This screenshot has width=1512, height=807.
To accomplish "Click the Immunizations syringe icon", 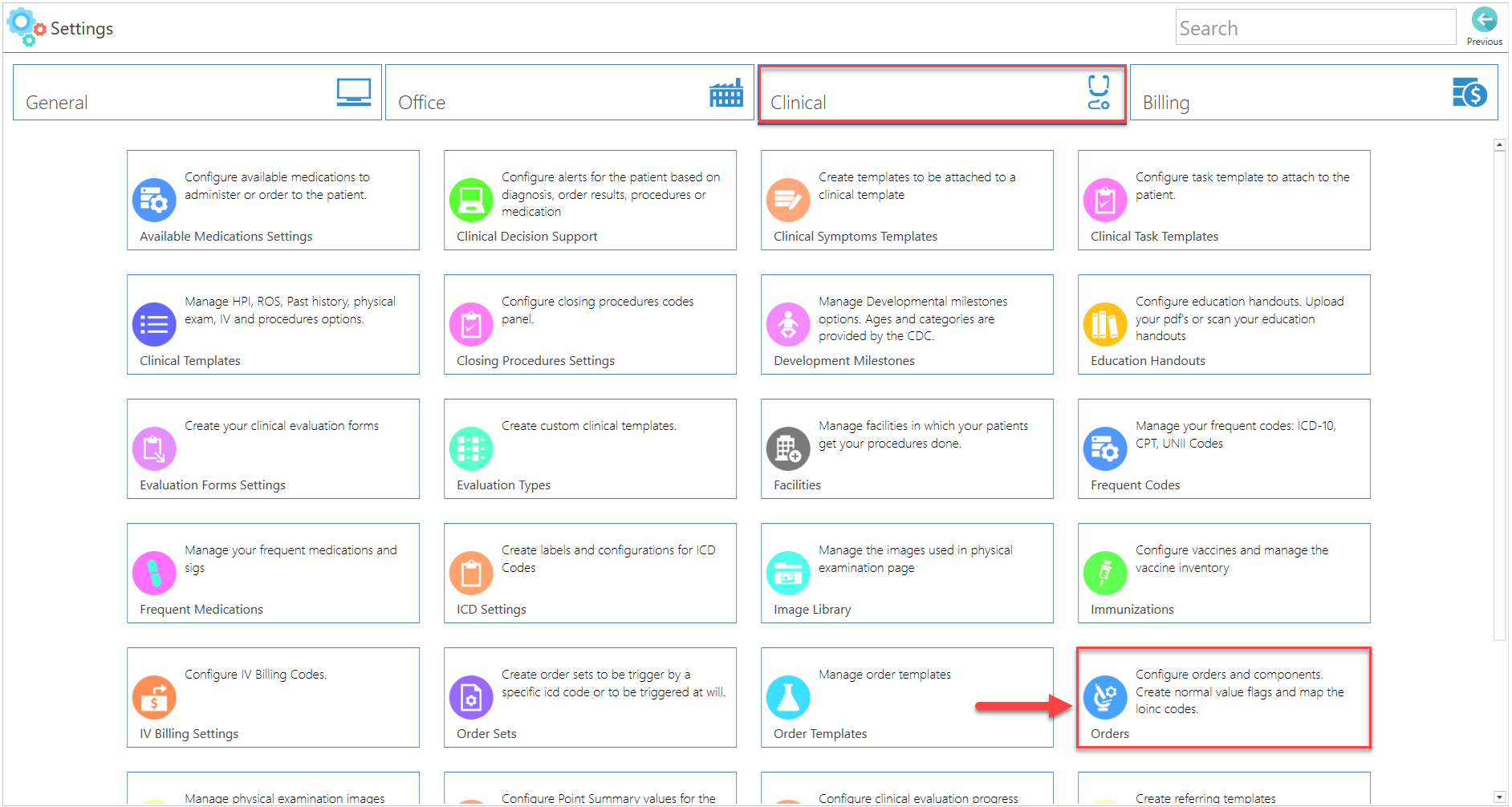I will click(x=1105, y=573).
